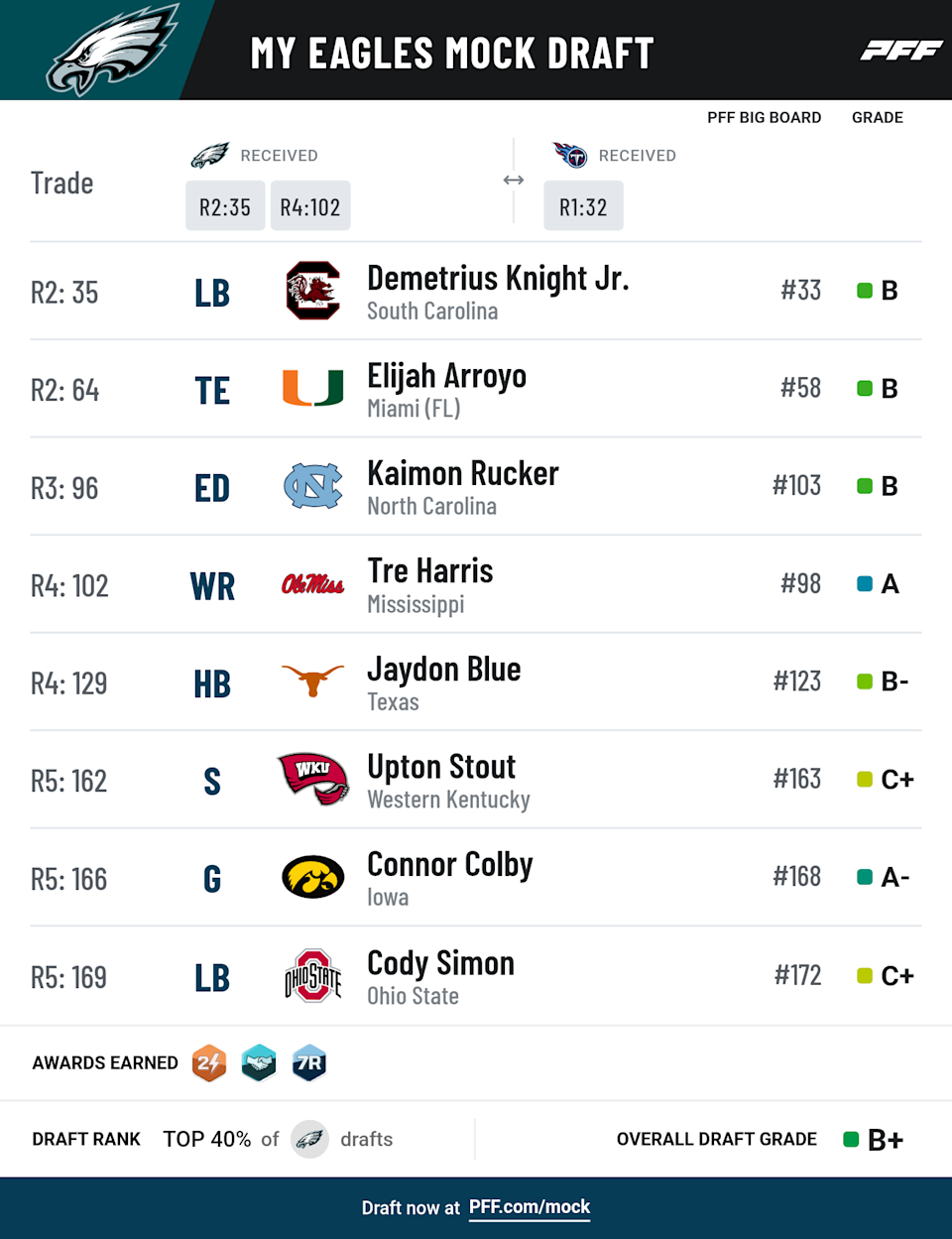Click the PFF logo at top right

coord(900,51)
